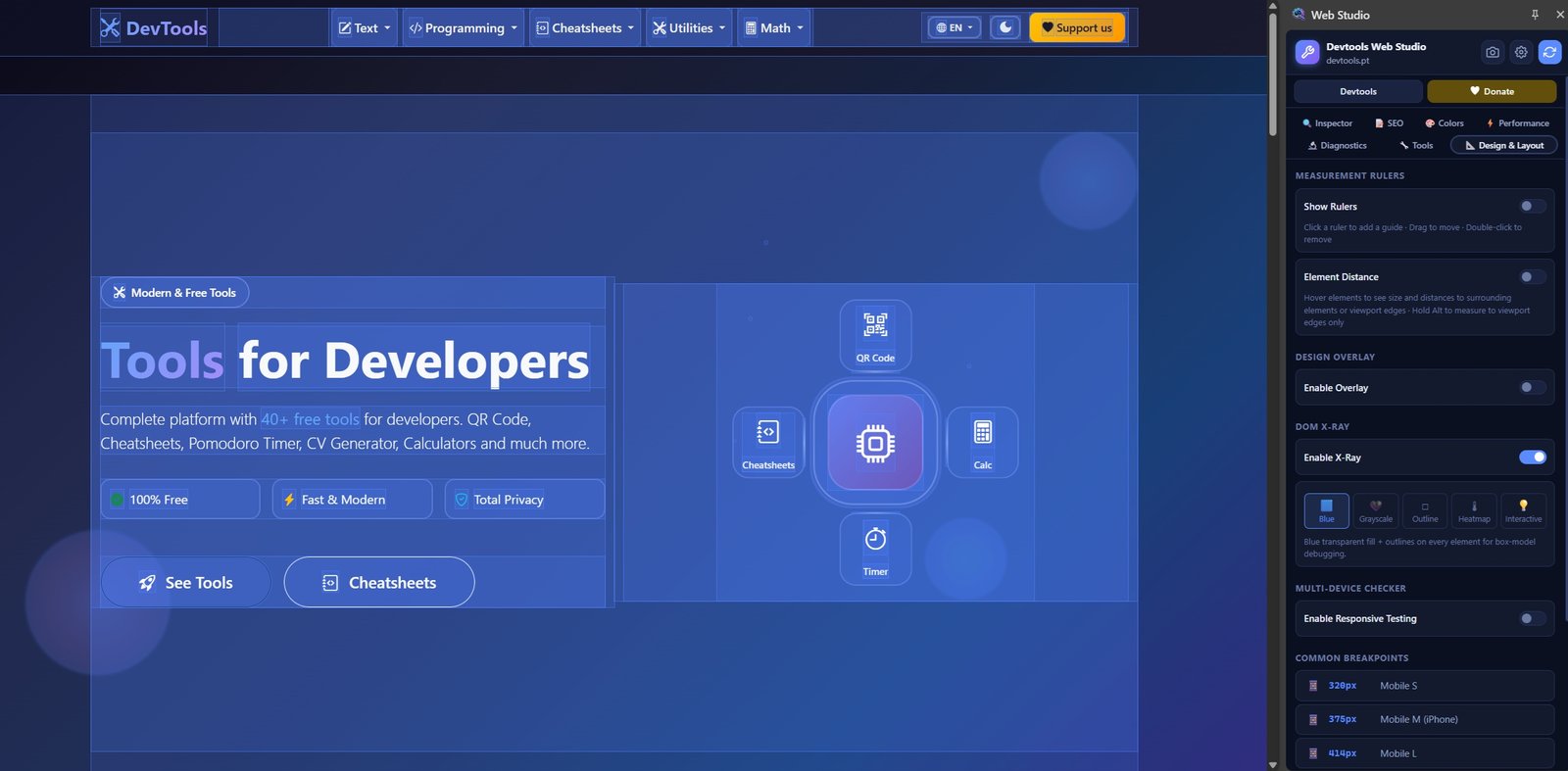Turn on the Show Rulers switch
Image resolution: width=1568 pixels, height=771 pixels.
[1533, 206]
